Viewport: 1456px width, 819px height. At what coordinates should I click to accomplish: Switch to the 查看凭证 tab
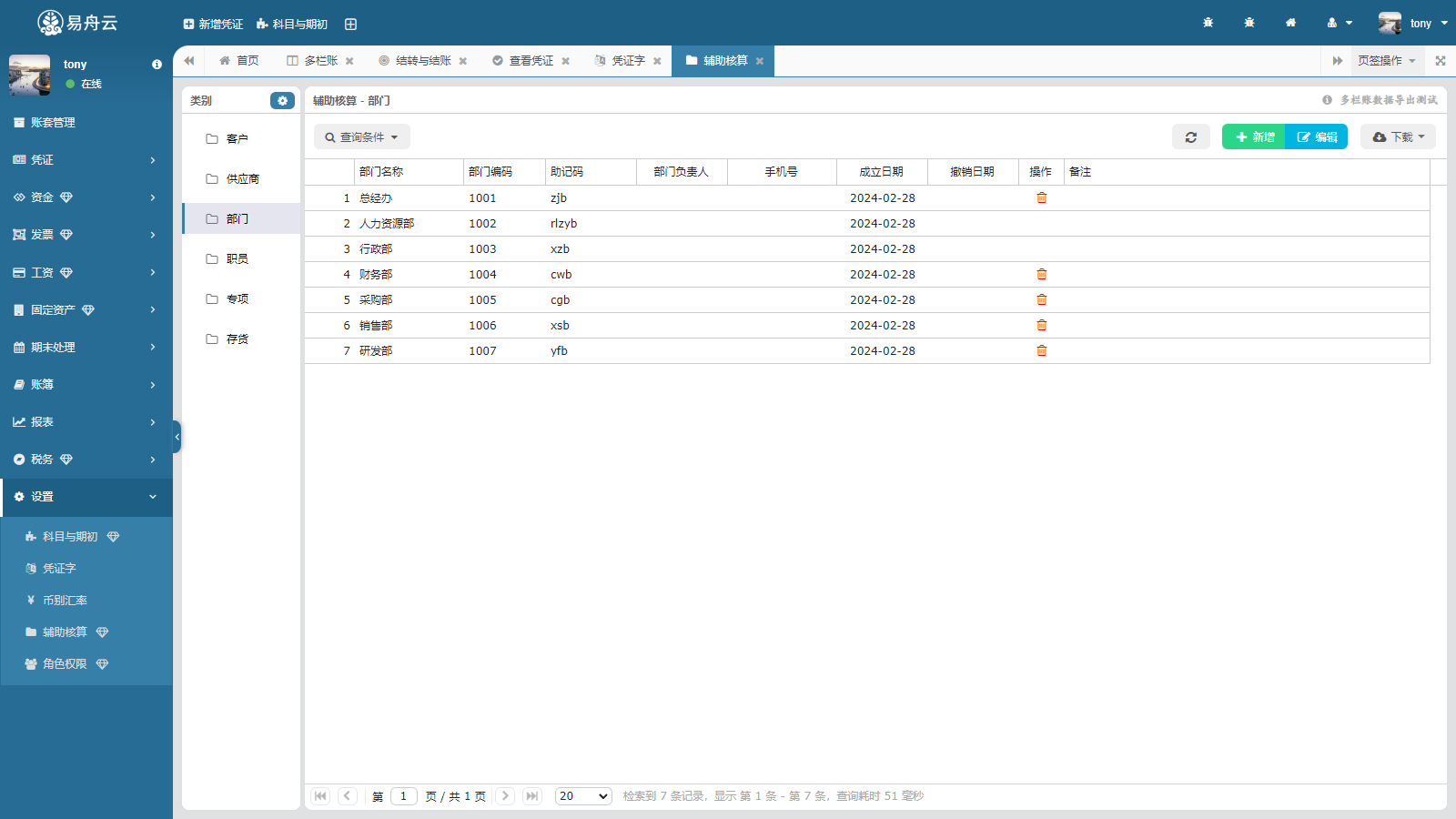click(524, 61)
